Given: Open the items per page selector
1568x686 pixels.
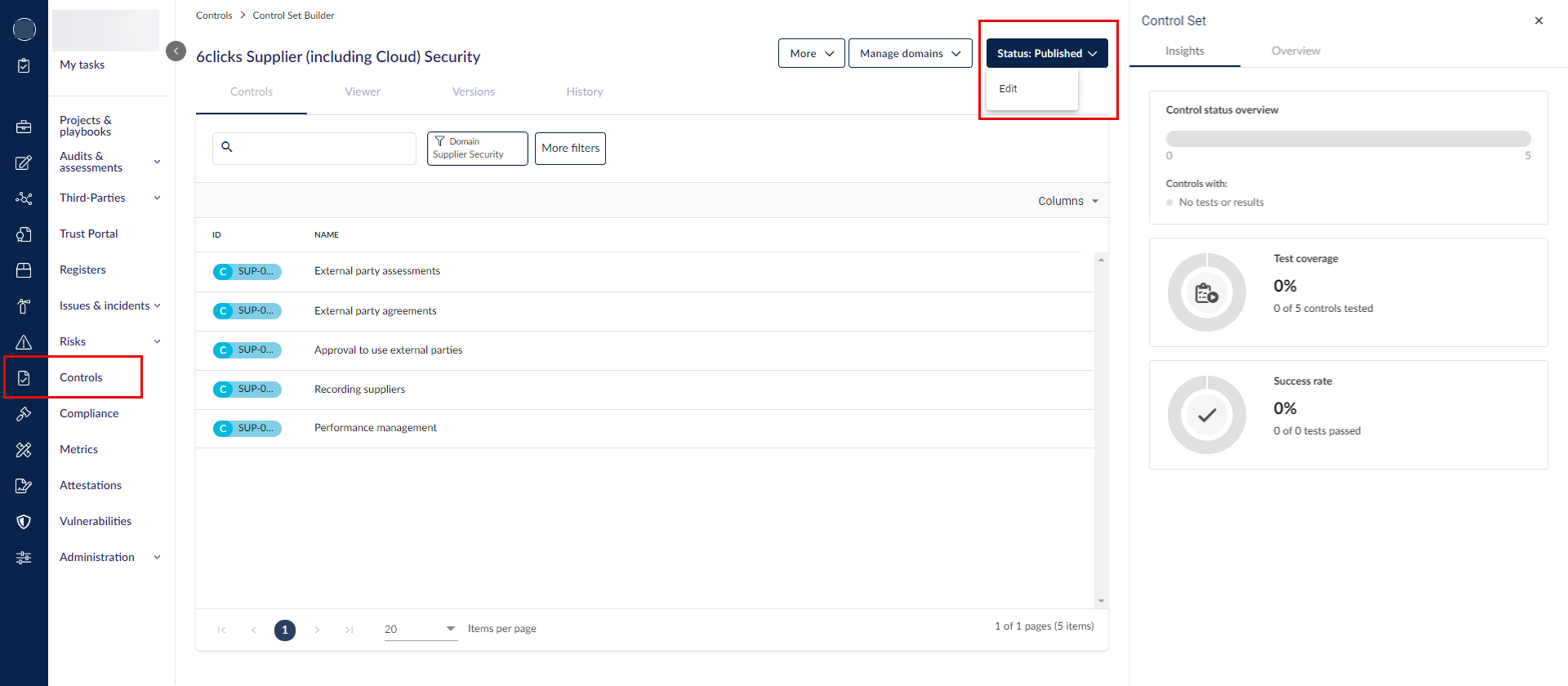Looking at the screenshot, I should (421, 629).
